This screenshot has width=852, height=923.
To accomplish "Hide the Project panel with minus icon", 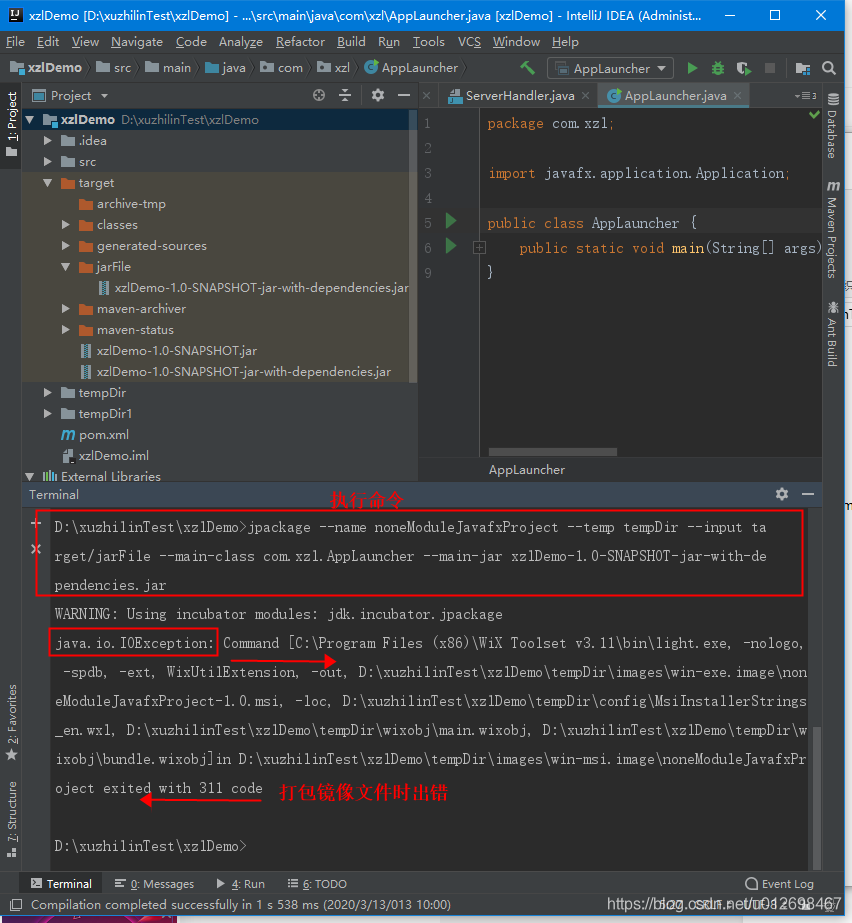I will click(404, 95).
